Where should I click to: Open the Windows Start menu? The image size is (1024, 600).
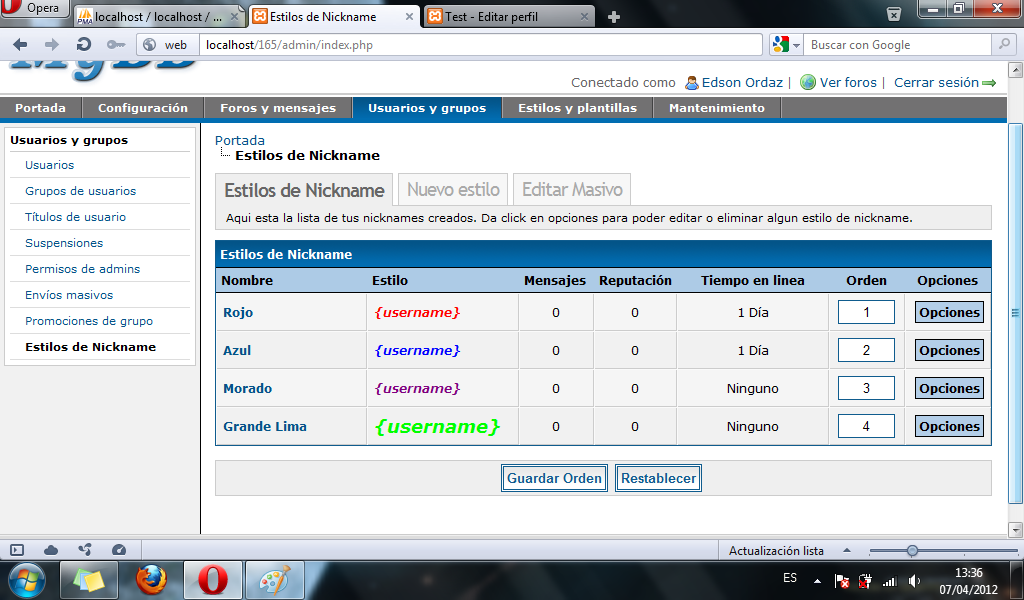point(27,580)
